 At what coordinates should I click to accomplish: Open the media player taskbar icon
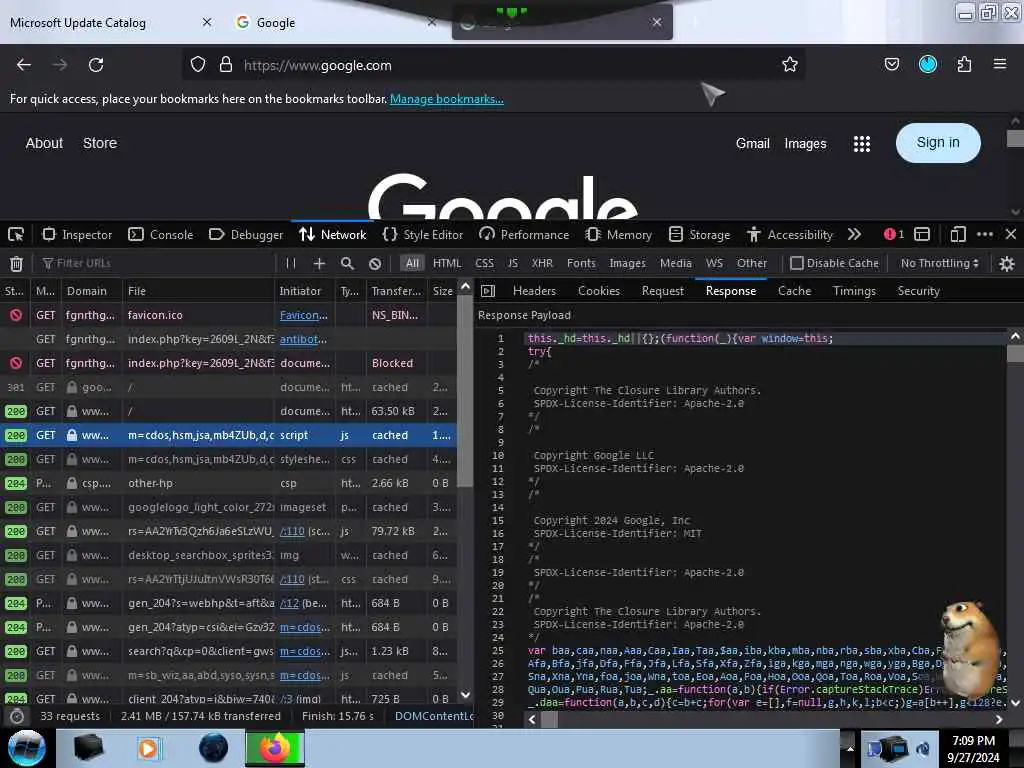coord(149,748)
